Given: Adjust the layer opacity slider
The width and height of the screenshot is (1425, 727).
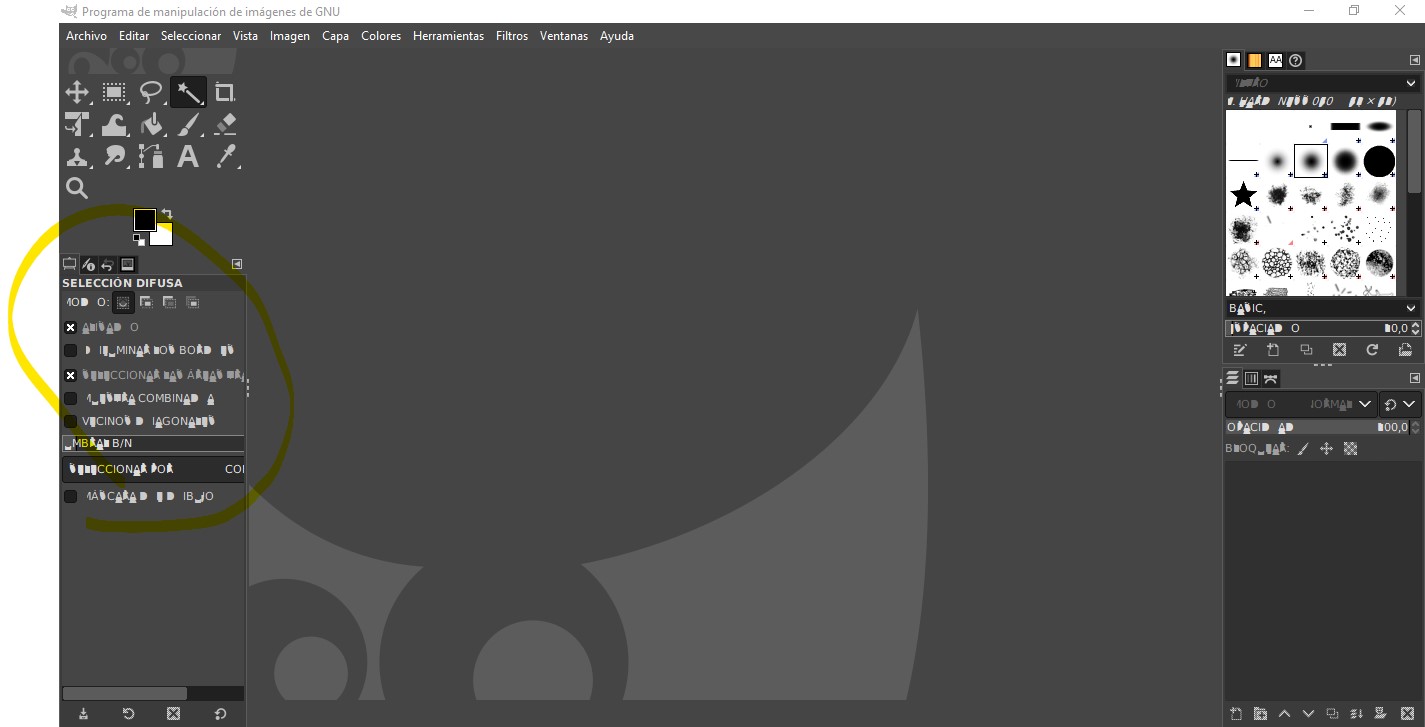Looking at the screenshot, I should (x=1318, y=427).
